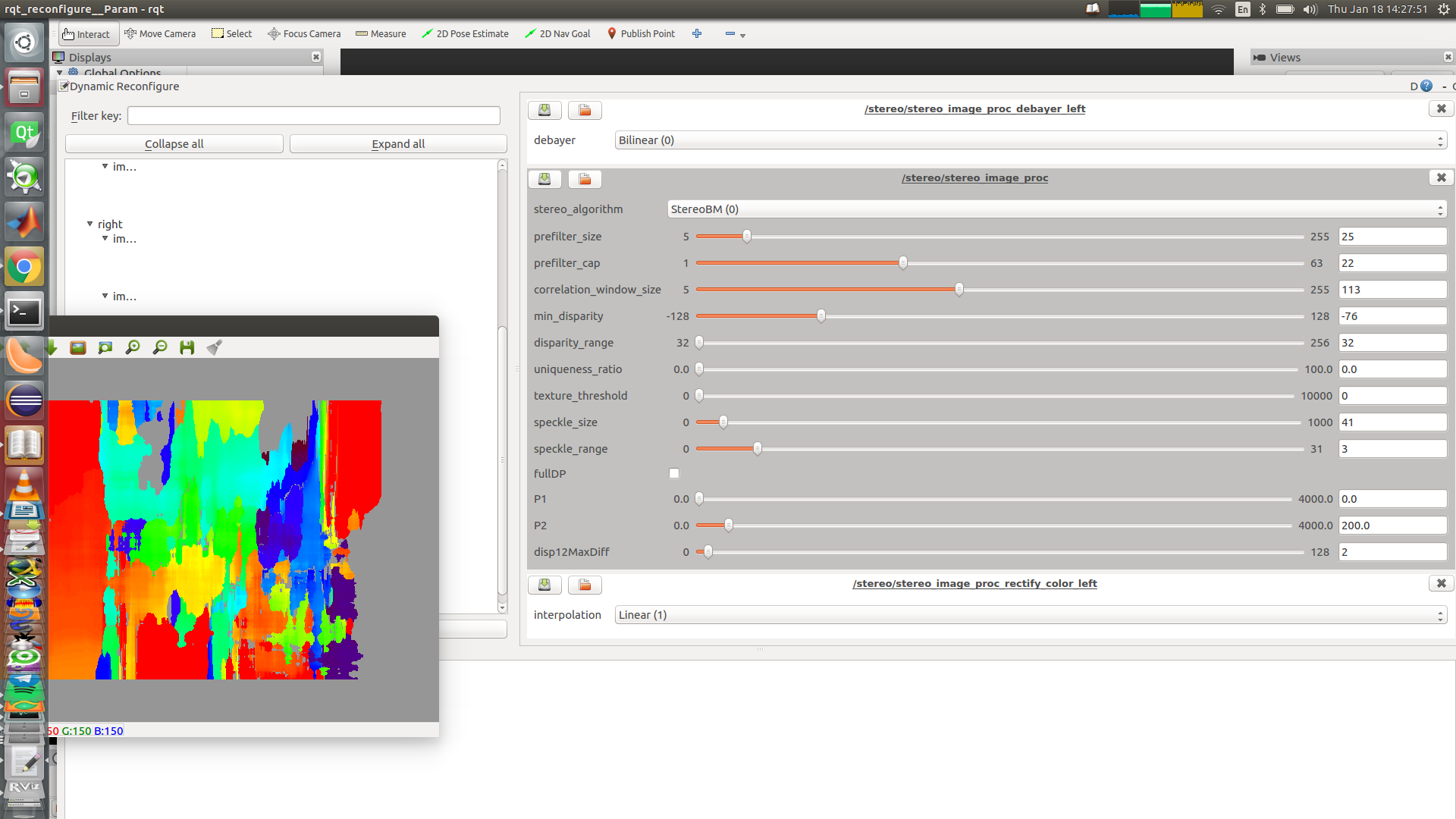Open the debayer Bilinear dropdown
Screen dimensions: 1456x819
coord(1030,140)
